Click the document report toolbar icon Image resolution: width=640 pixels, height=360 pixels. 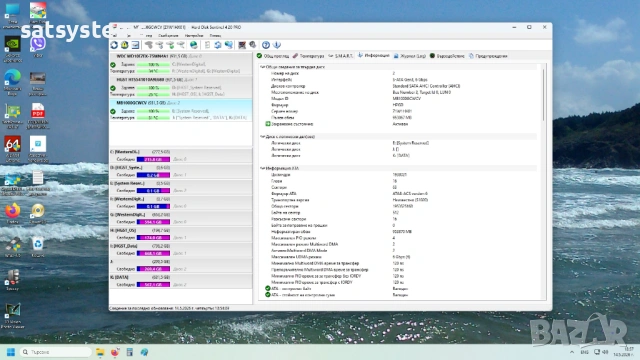tap(207, 45)
